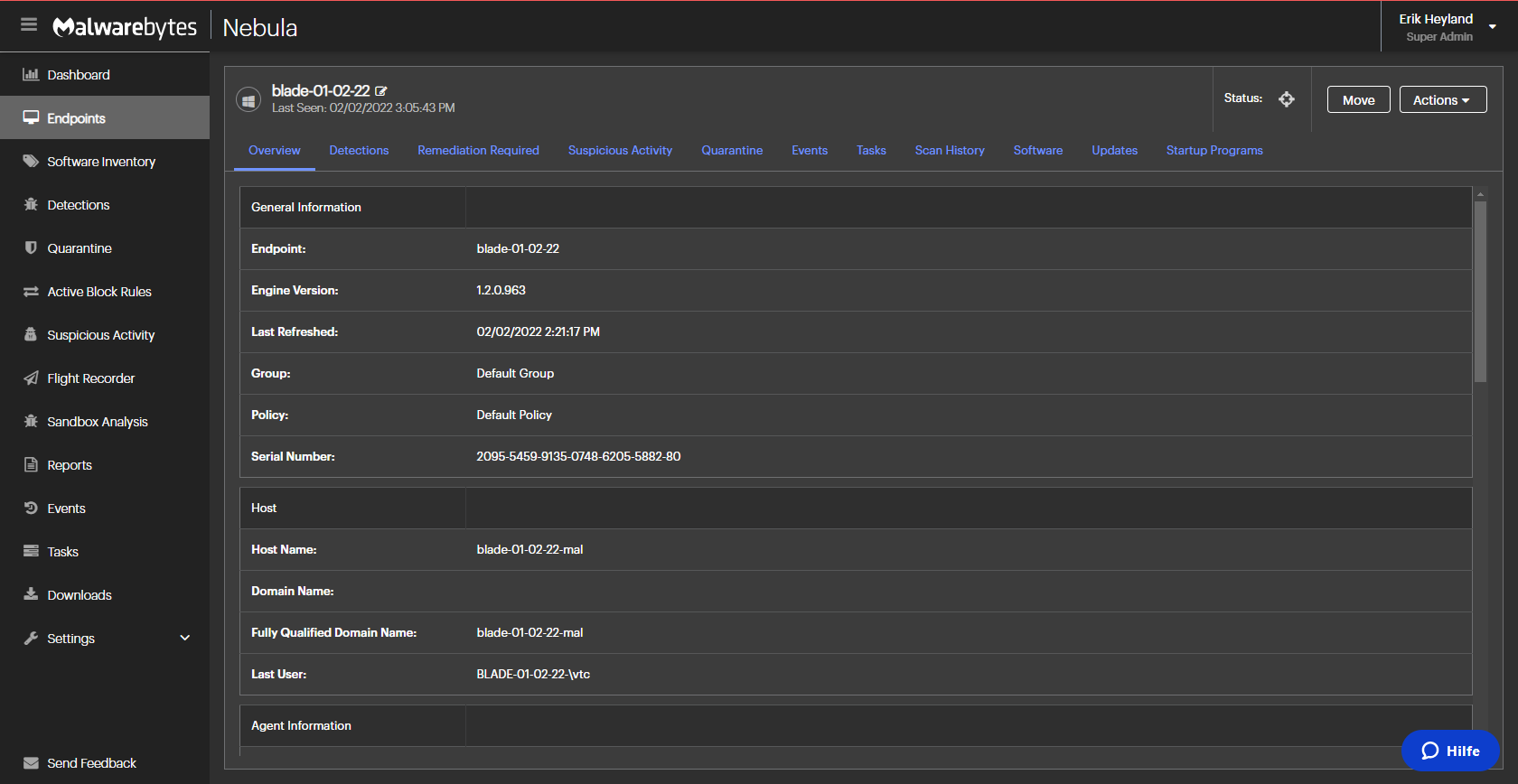The height and width of the screenshot is (784, 1518).
Task: Open Flight Recorder page
Action: (x=90, y=378)
